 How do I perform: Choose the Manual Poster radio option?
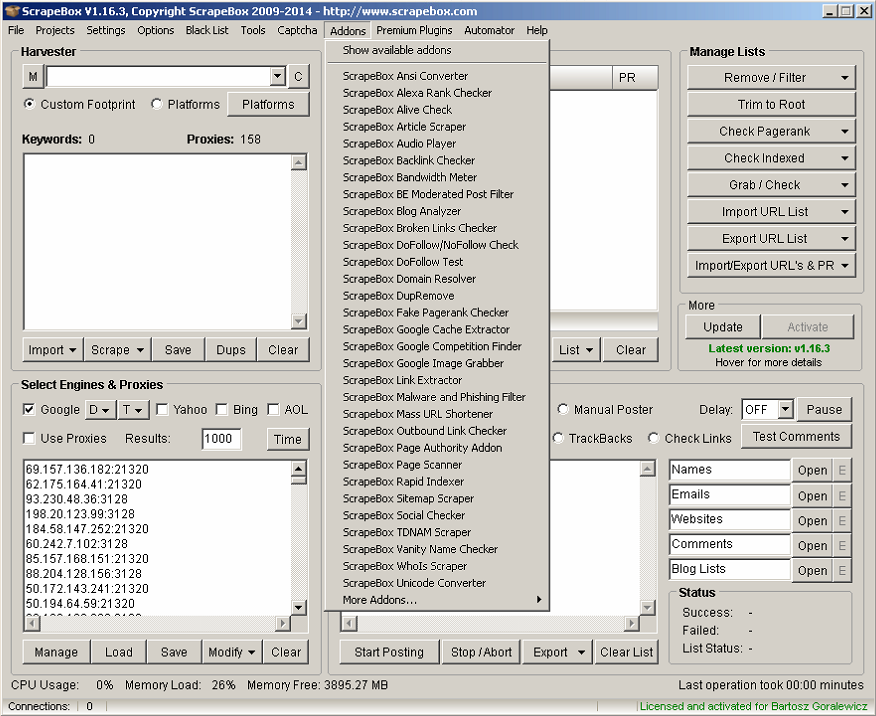pos(563,409)
